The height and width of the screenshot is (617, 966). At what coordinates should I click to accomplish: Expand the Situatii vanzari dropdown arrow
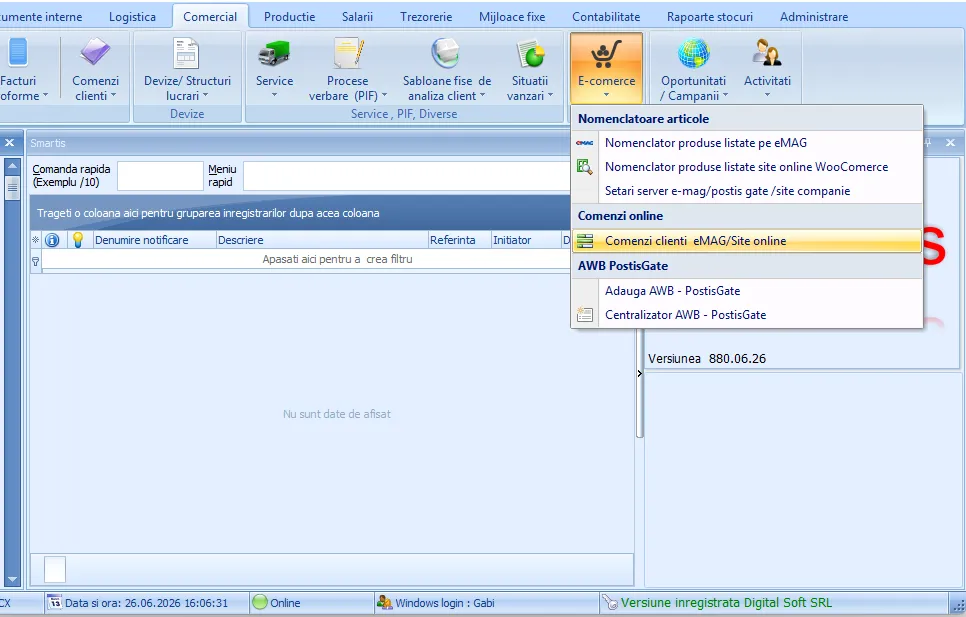[x=550, y=95]
